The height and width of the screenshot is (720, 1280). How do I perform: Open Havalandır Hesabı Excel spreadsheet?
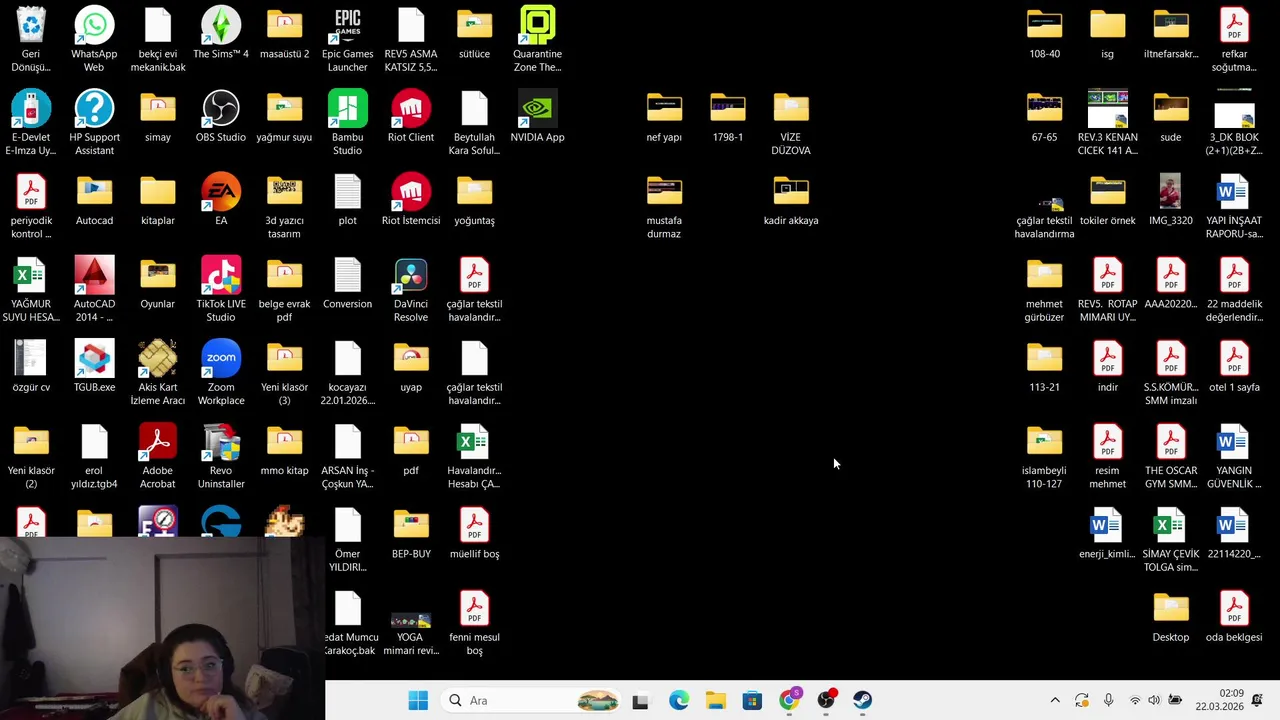pos(474,441)
